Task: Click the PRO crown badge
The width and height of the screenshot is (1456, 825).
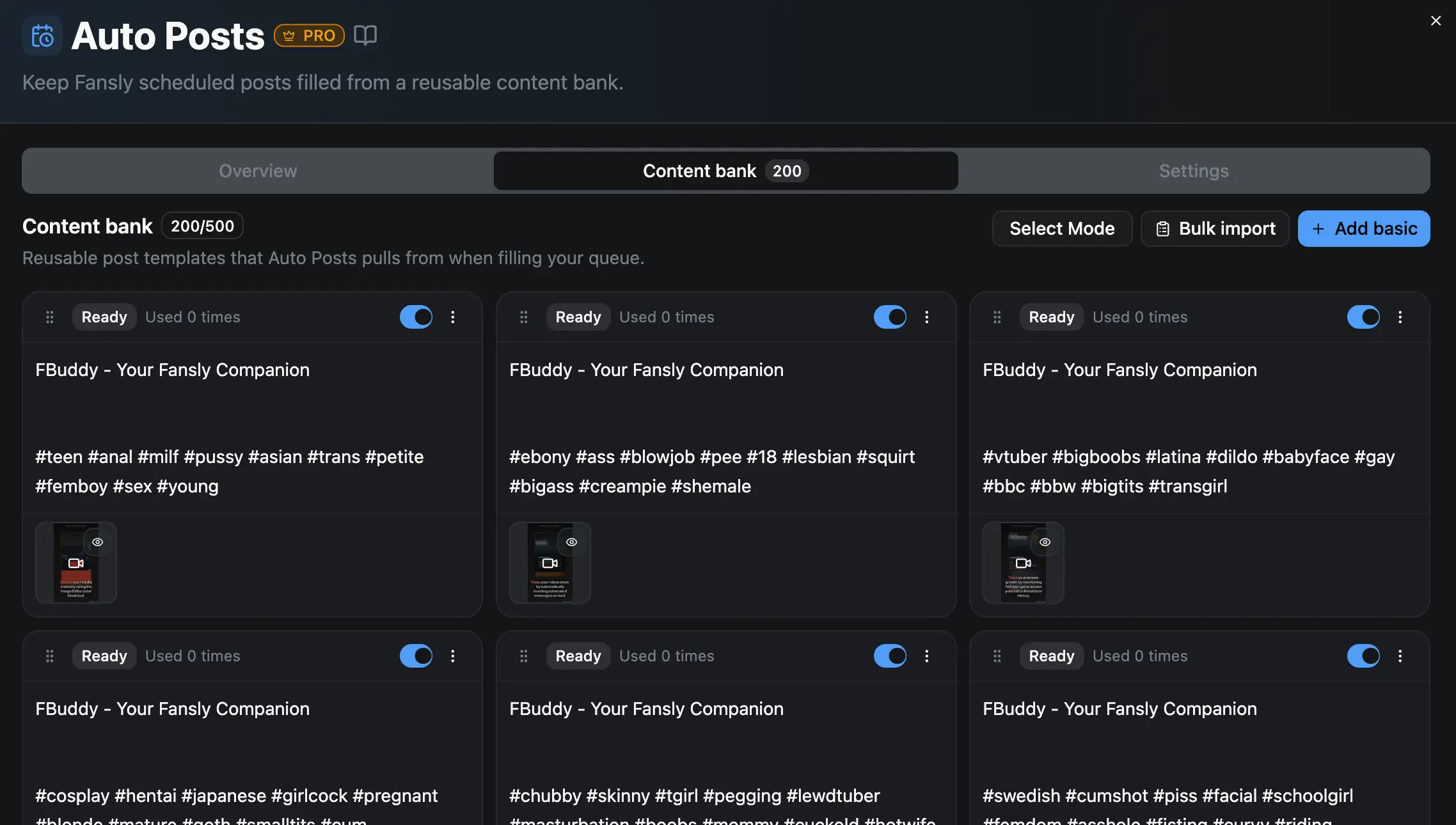Action: click(309, 35)
